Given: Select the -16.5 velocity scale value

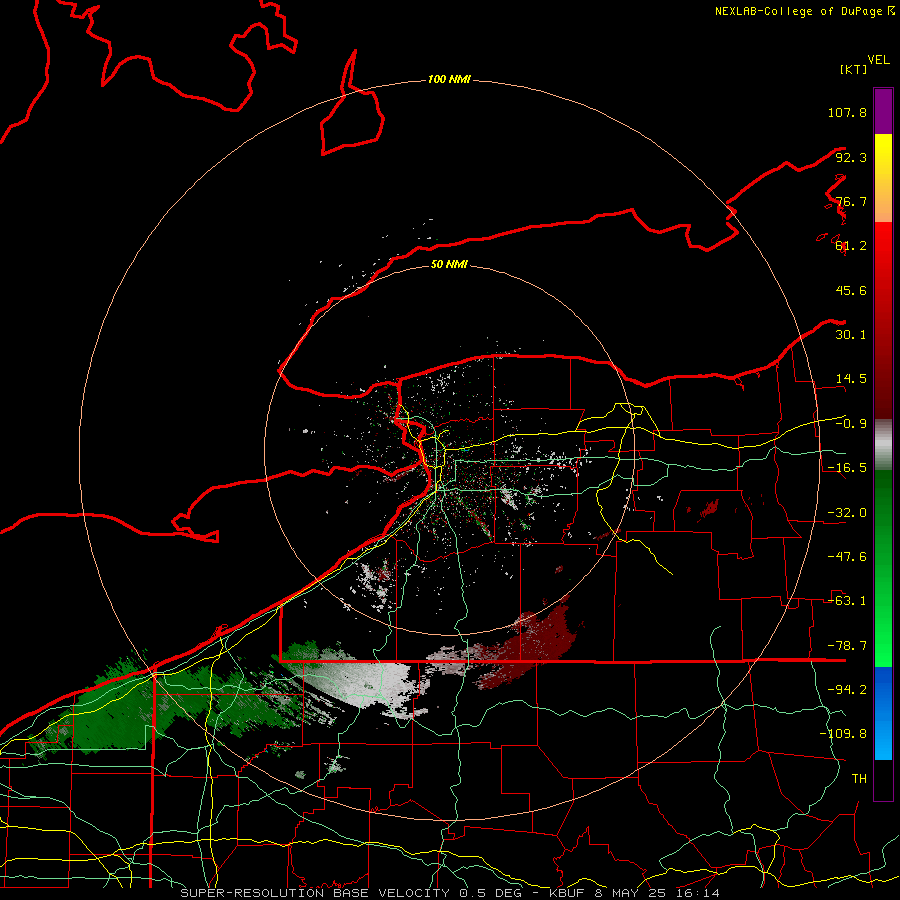Looking at the screenshot, I should pos(847,468).
